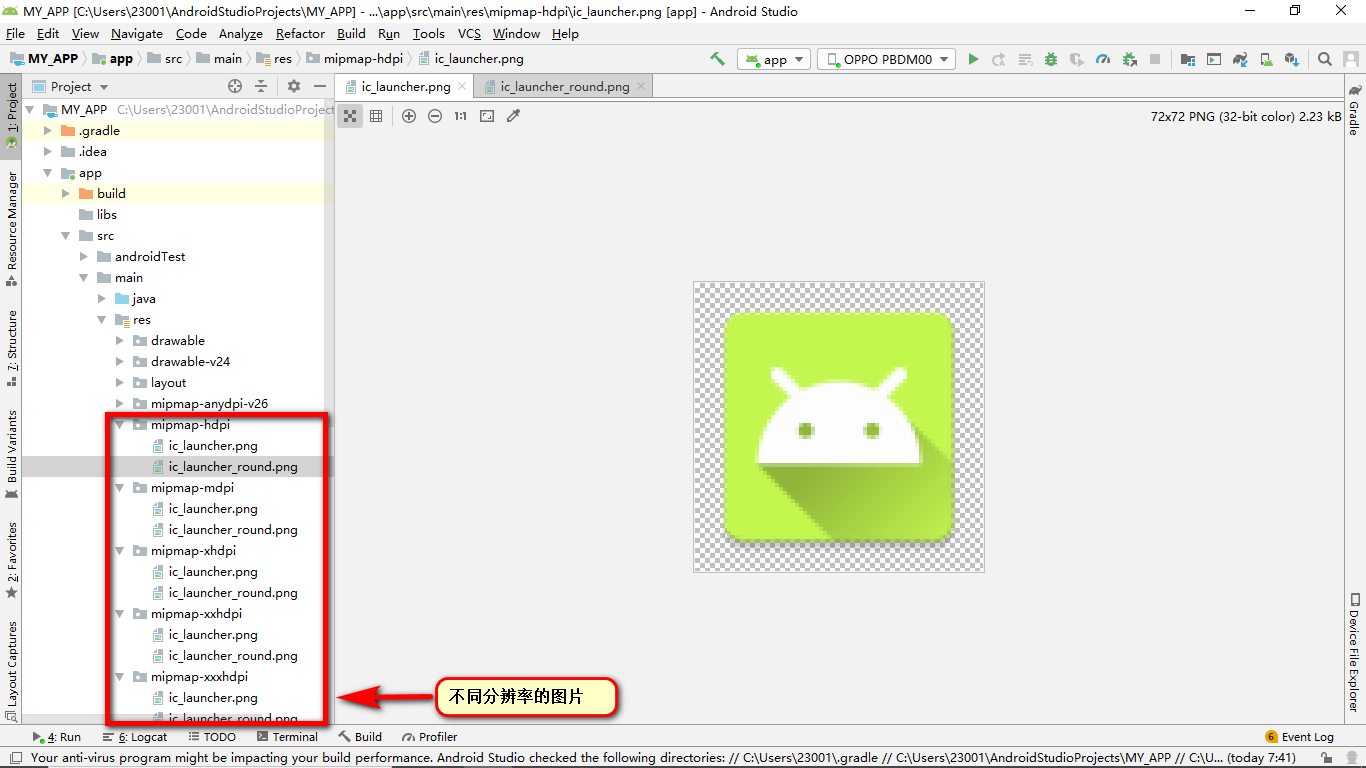Open the Navigate menu
Image resolution: width=1366 pixels, height=768 pixels.
point(136,33)
